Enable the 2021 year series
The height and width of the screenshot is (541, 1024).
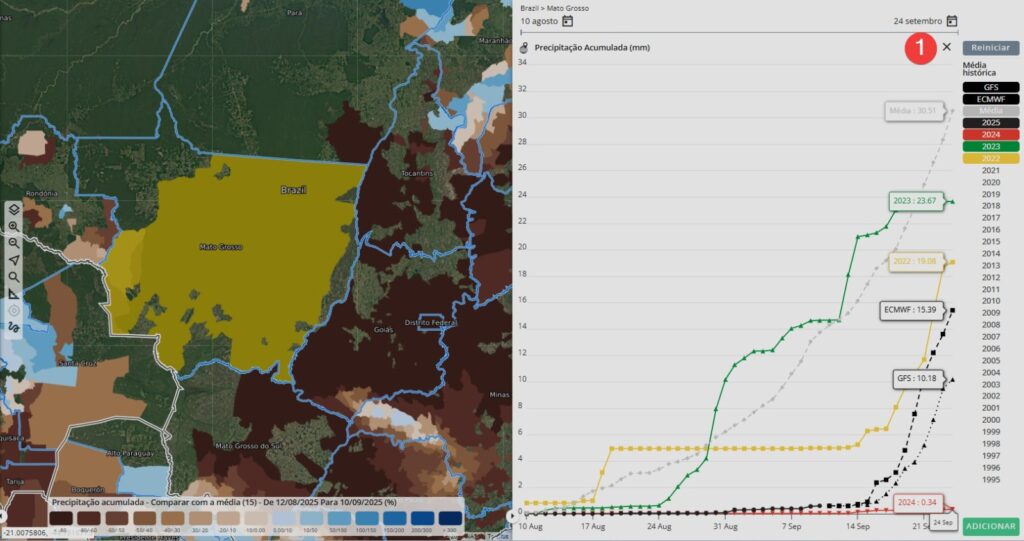click(990, 170)
